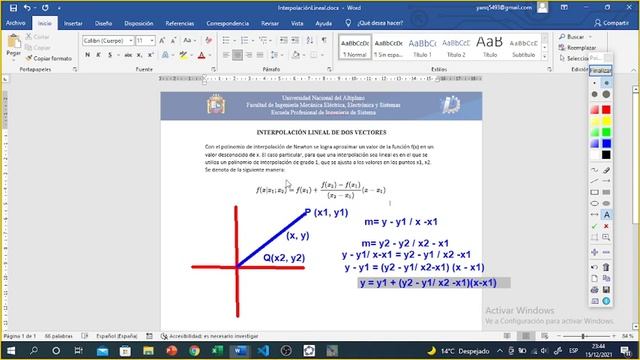Image resolution: width=640 pixels, height=360 pixels.
Task: Align text left in paragraph group
Action: 226,55
